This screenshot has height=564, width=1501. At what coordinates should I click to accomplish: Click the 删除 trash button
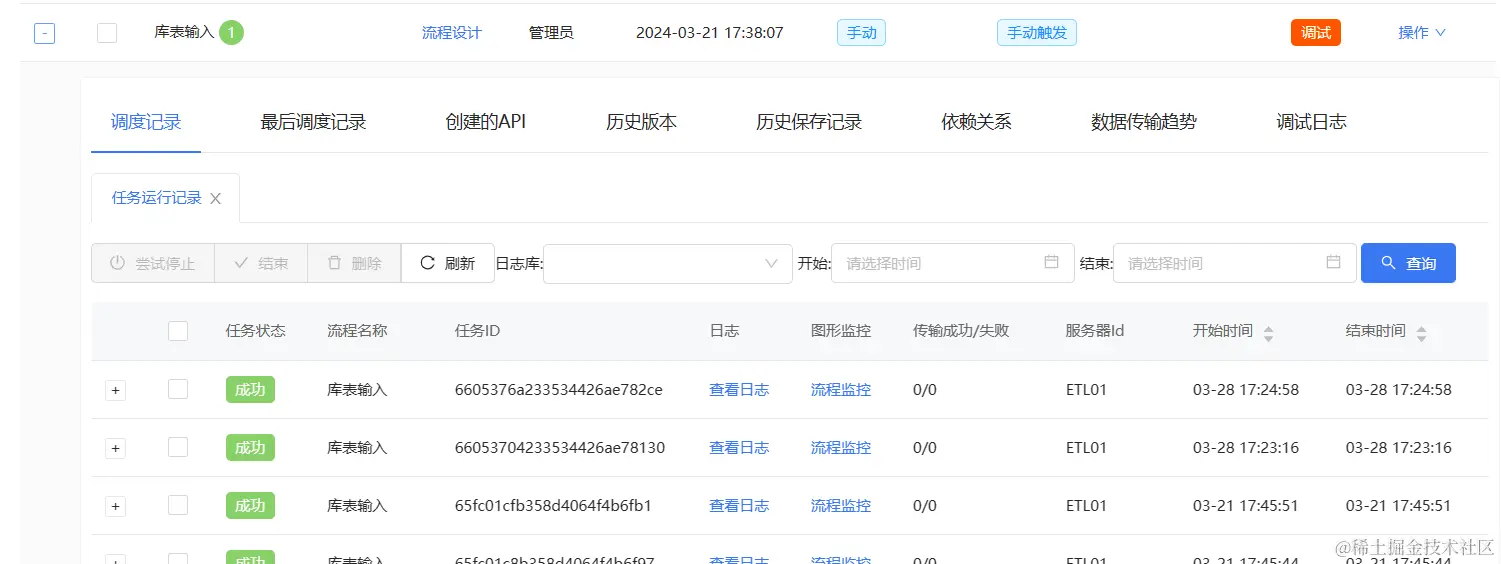click(354, 263)
